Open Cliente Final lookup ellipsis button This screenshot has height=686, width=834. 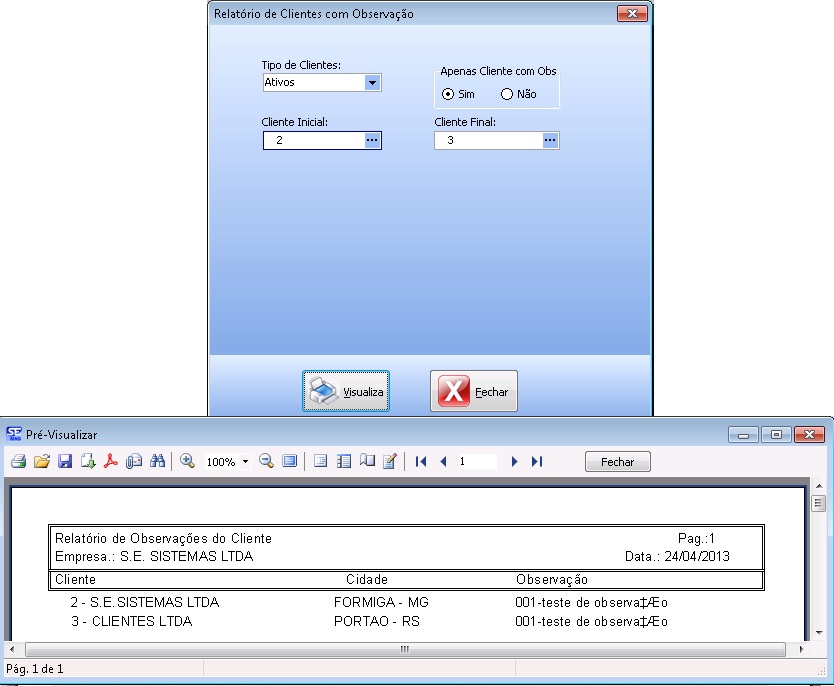coord(549,142)
